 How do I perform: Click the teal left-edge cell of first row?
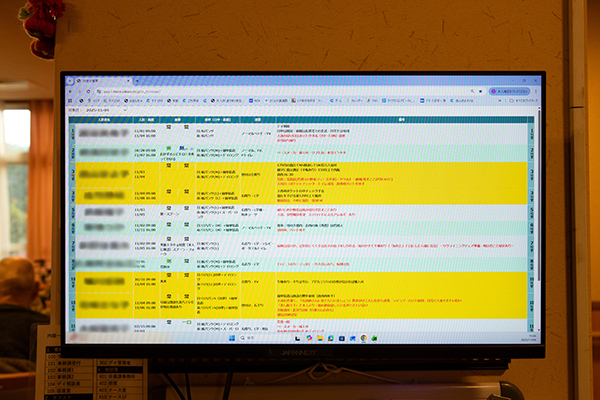pyautogui.click(x=74, y=130)
